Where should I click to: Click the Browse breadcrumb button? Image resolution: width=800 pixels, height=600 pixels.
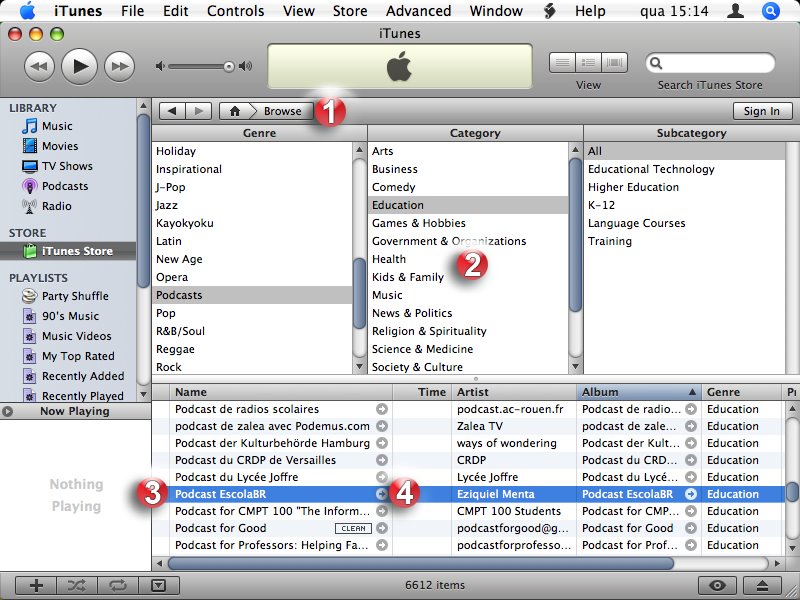(282, 111)
